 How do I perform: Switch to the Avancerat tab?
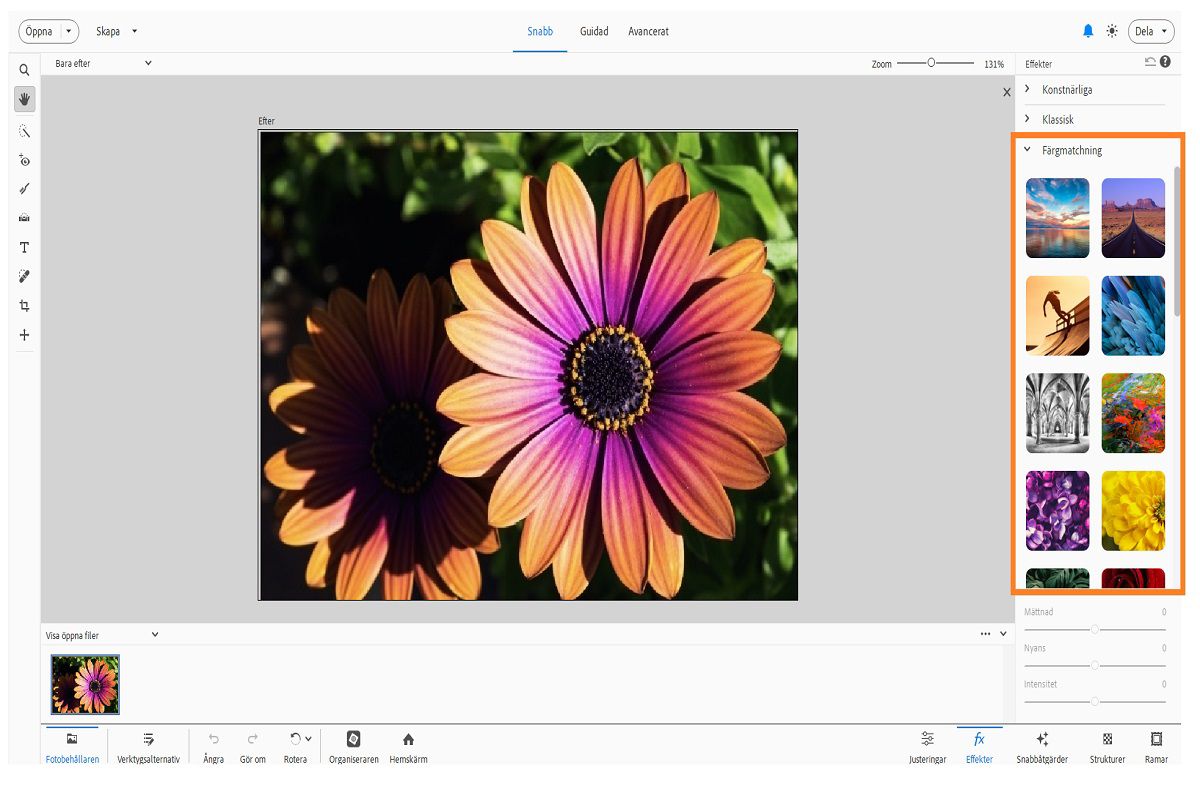(648, 31)
